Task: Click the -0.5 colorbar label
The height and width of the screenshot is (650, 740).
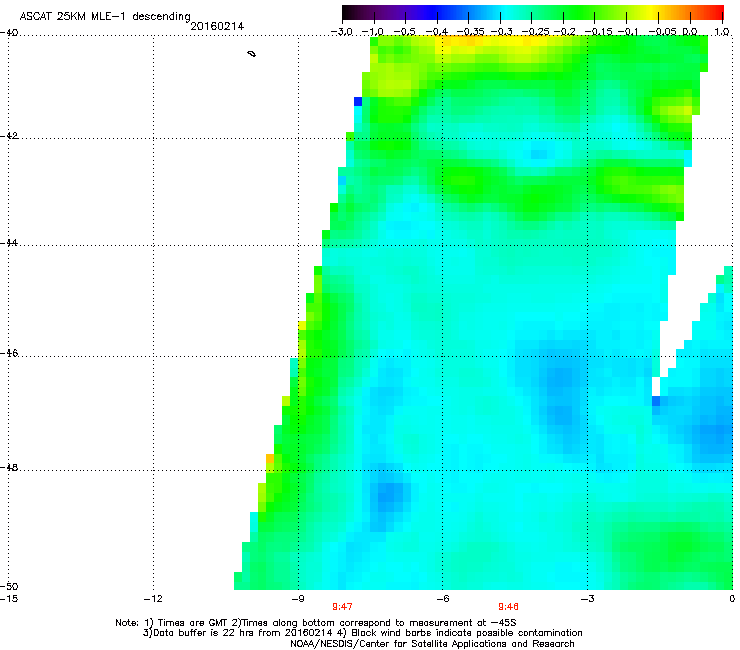Action: (x=404, y=32)
